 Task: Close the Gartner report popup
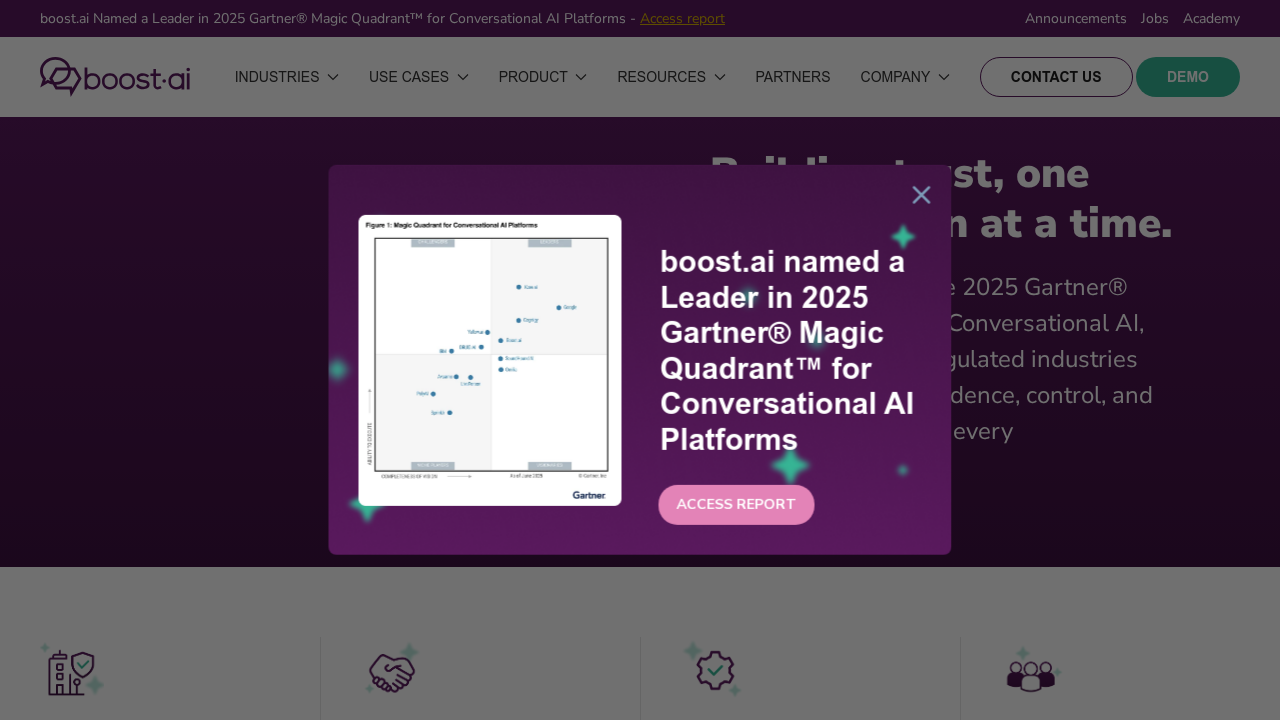(x=919, y=194)
